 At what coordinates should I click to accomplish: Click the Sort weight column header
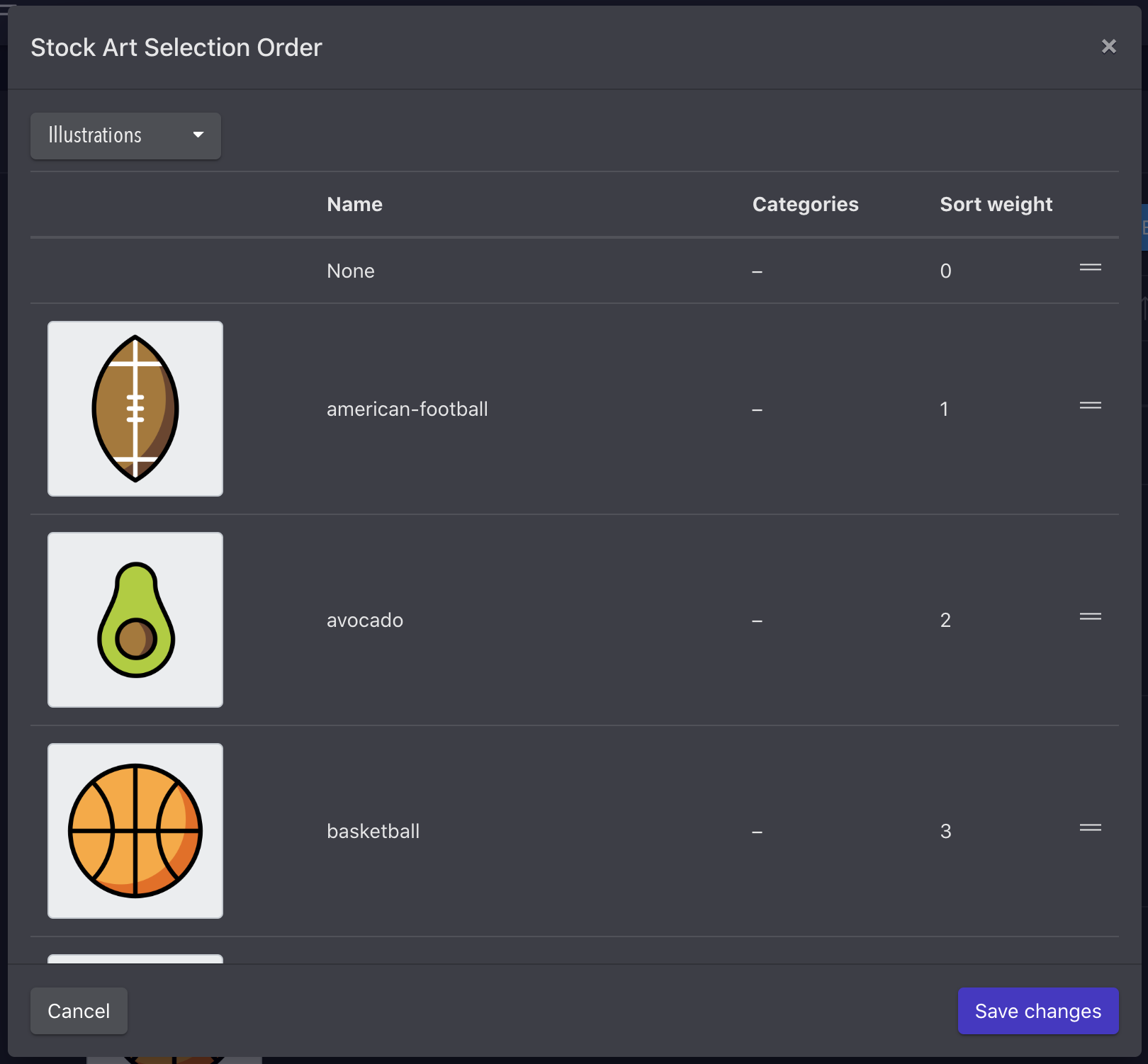pos(996,204)
